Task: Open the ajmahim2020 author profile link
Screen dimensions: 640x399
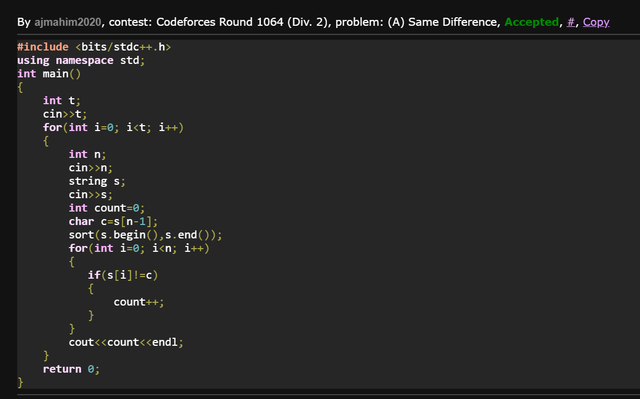Action: [x=68, y=22]
